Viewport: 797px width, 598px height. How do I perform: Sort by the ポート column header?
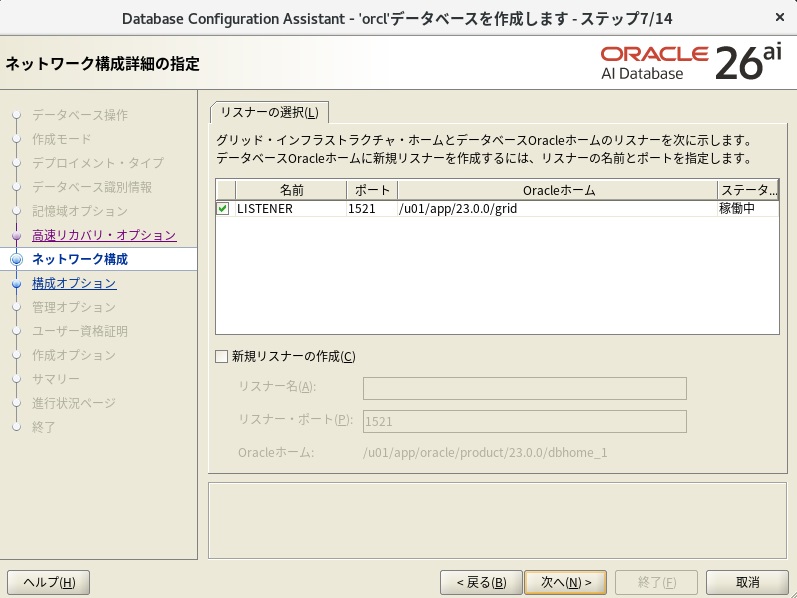[372, 190]
